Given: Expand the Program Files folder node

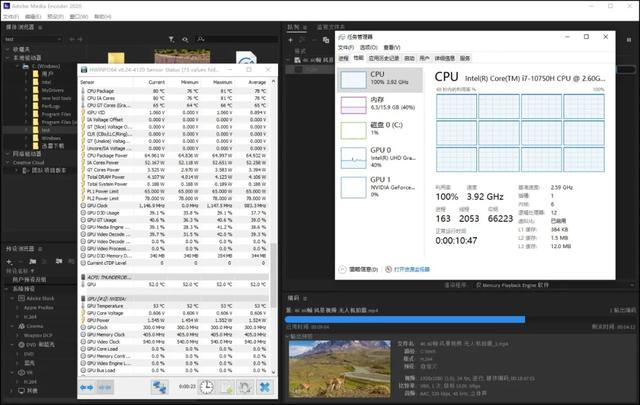Looking at the screenshot, I should coord(27,113).
